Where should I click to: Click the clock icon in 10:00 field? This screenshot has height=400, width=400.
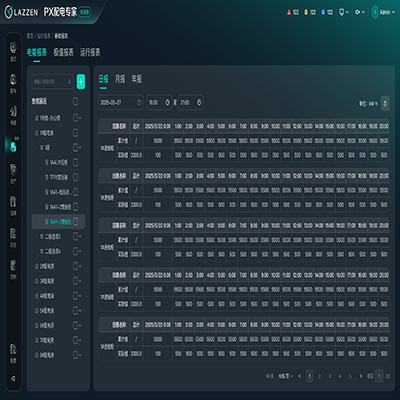pos(167,103)
